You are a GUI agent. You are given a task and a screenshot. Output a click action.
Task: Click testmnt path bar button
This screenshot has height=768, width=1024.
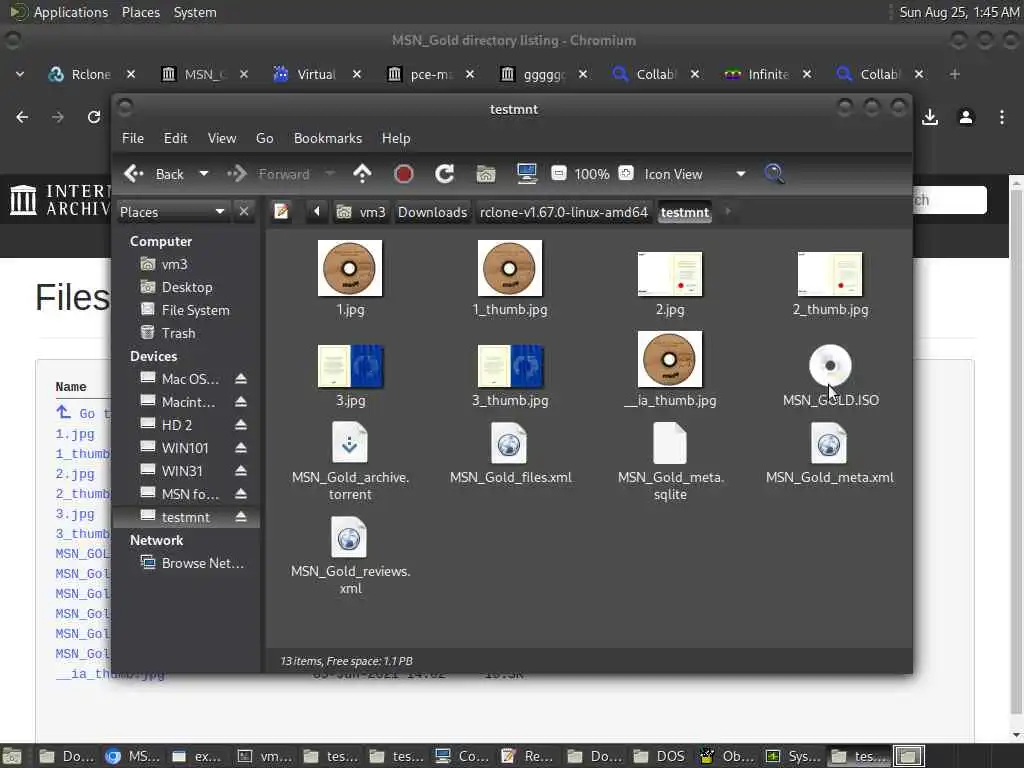(x=684, y=212)
